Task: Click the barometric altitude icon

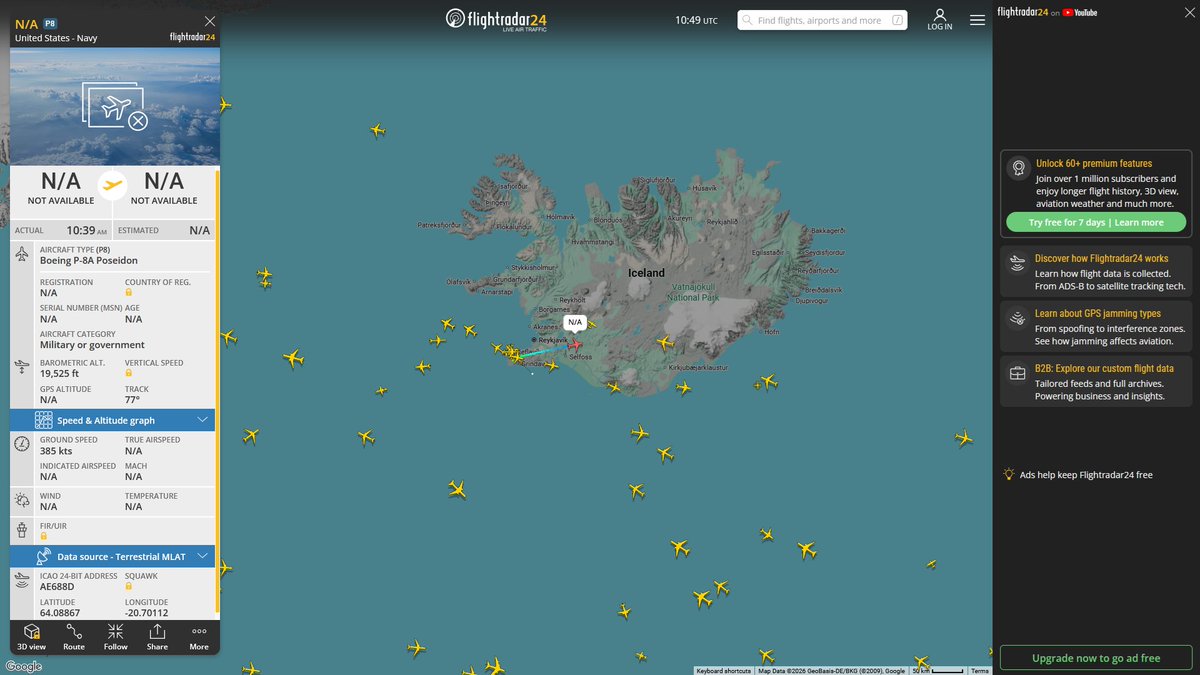Action: pyautogui.click(x=22, y=368)
